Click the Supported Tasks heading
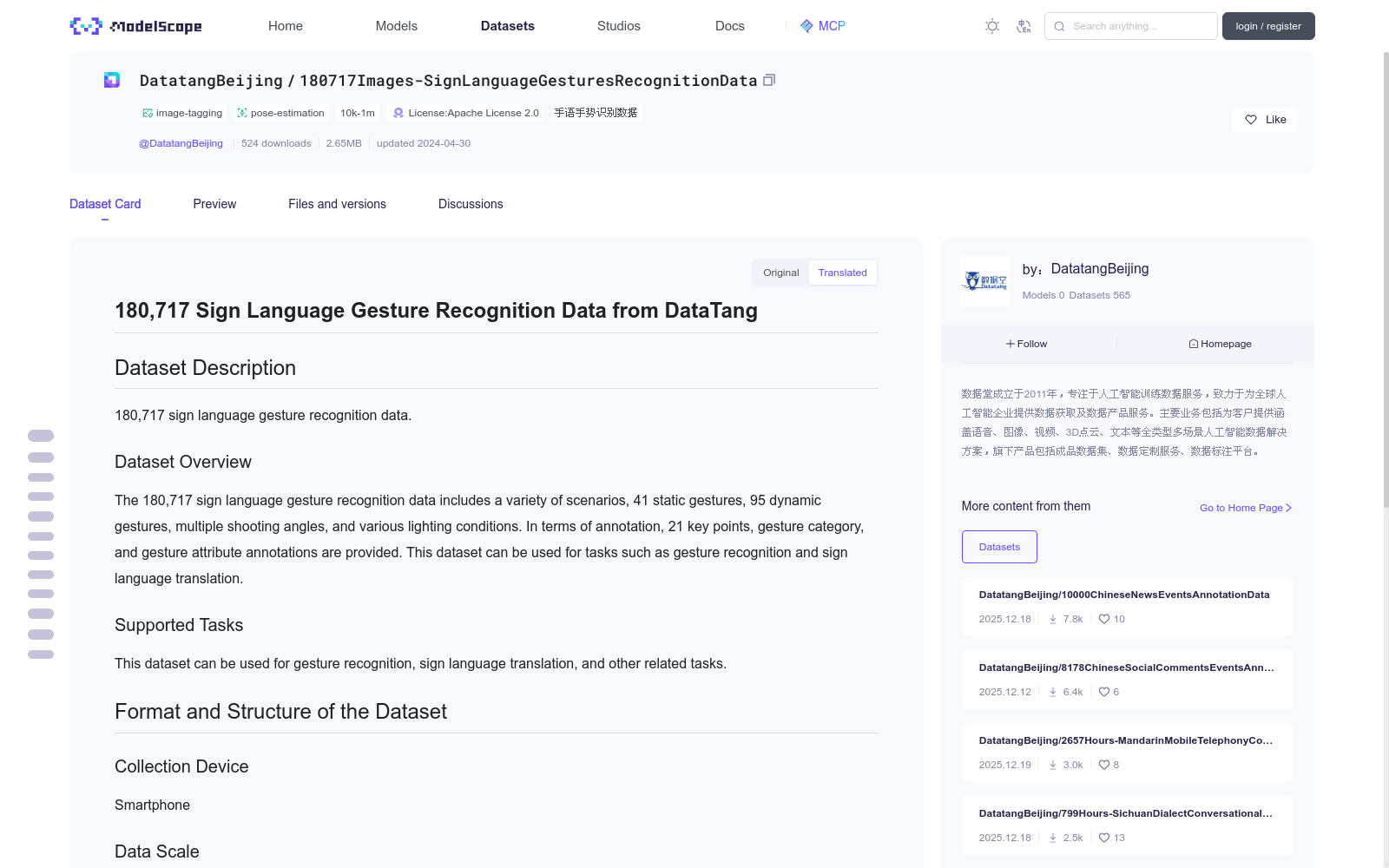The image size is (1389, 868). pos(179,625)
